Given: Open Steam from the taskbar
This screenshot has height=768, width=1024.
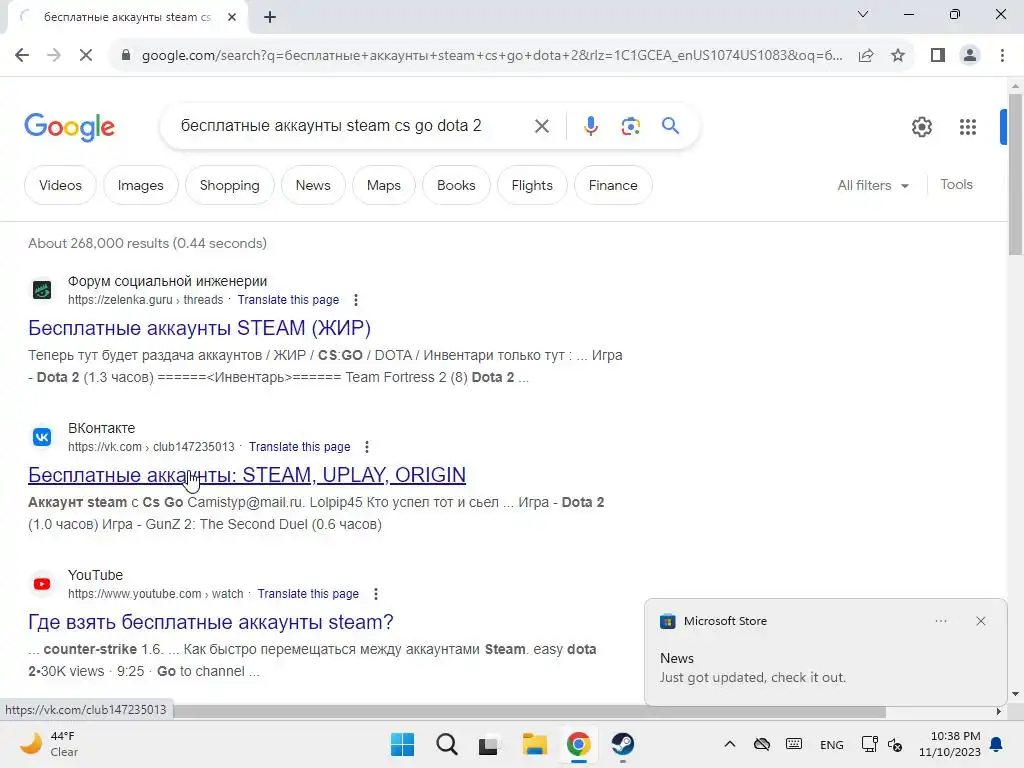Looking at the screenshot, I should (x=622, y=744).
